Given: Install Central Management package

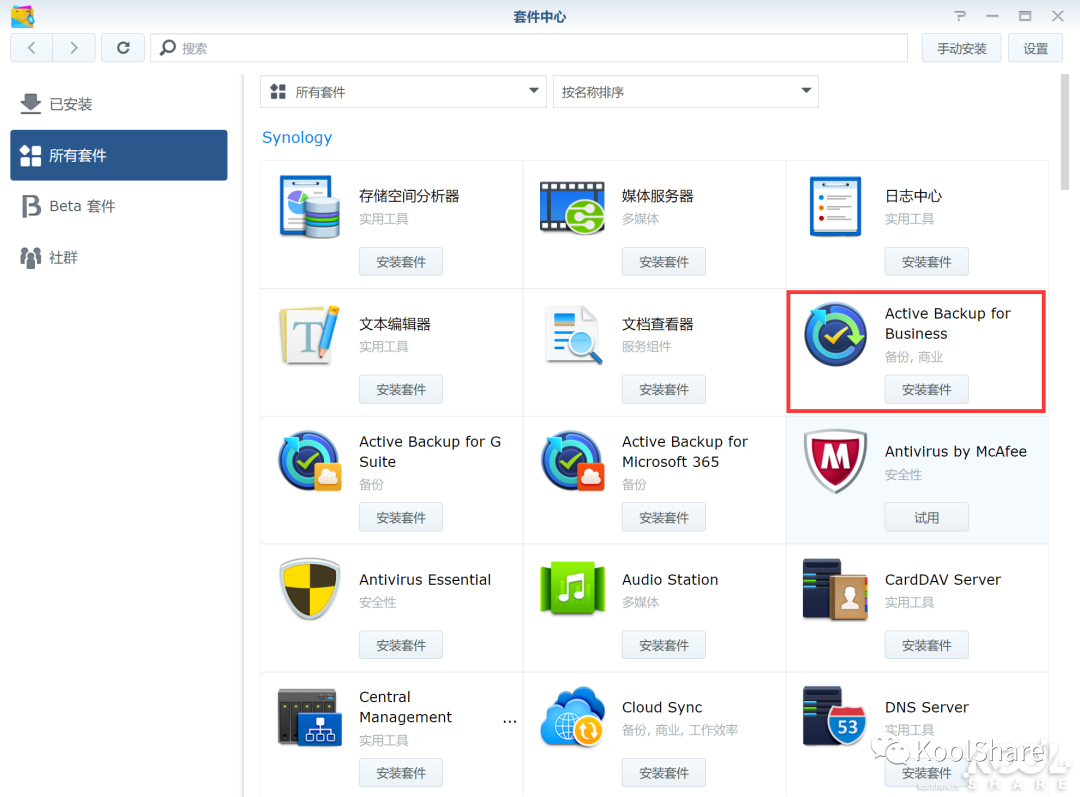Looking at the screenshot, I should [401, 773].
